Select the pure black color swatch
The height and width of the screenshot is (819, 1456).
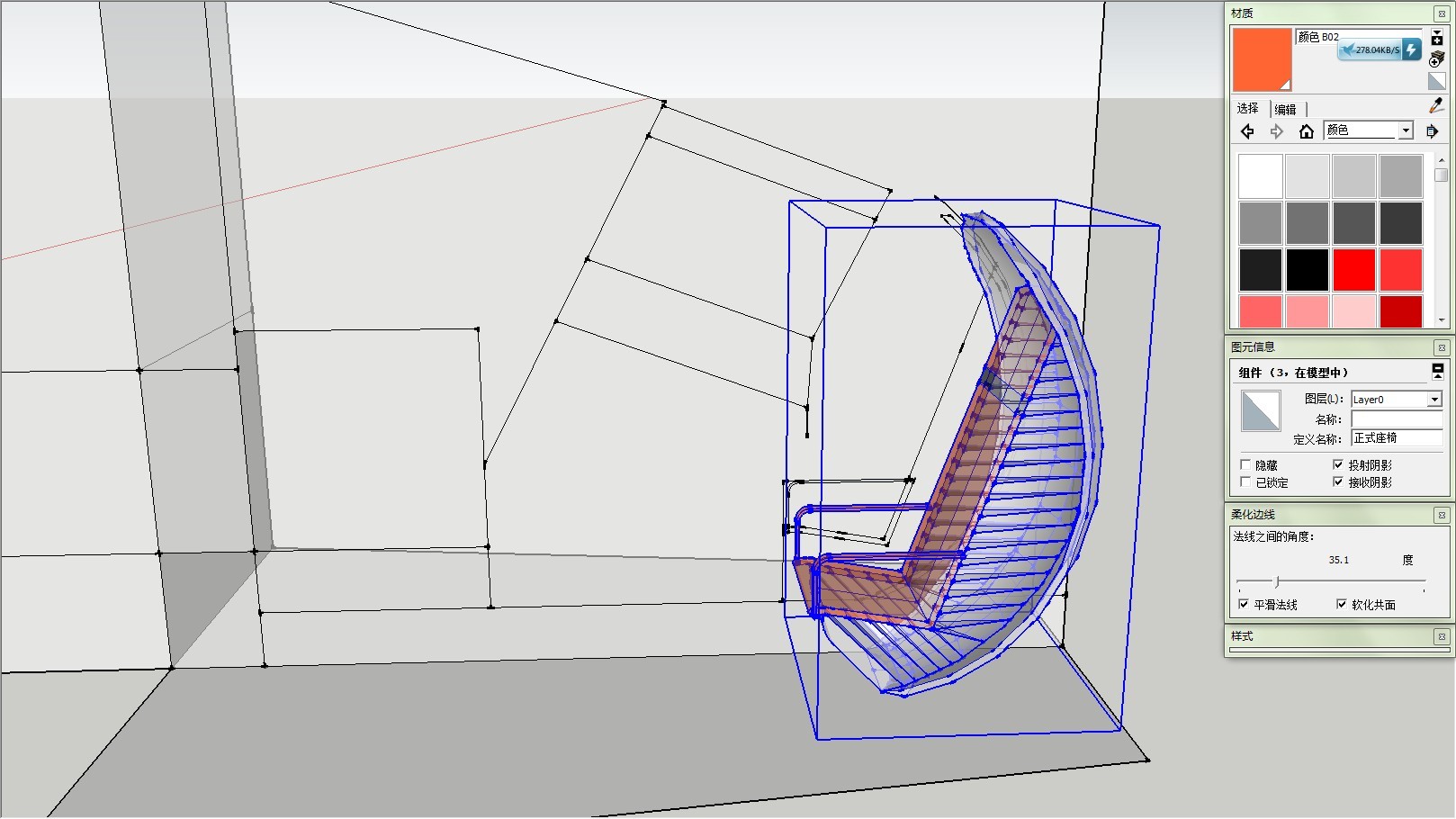tap(1308, 270)
